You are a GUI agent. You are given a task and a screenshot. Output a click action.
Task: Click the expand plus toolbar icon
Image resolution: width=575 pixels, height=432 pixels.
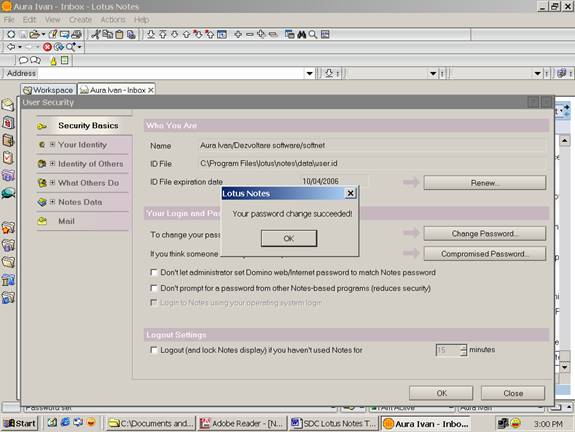click(238, 34)
